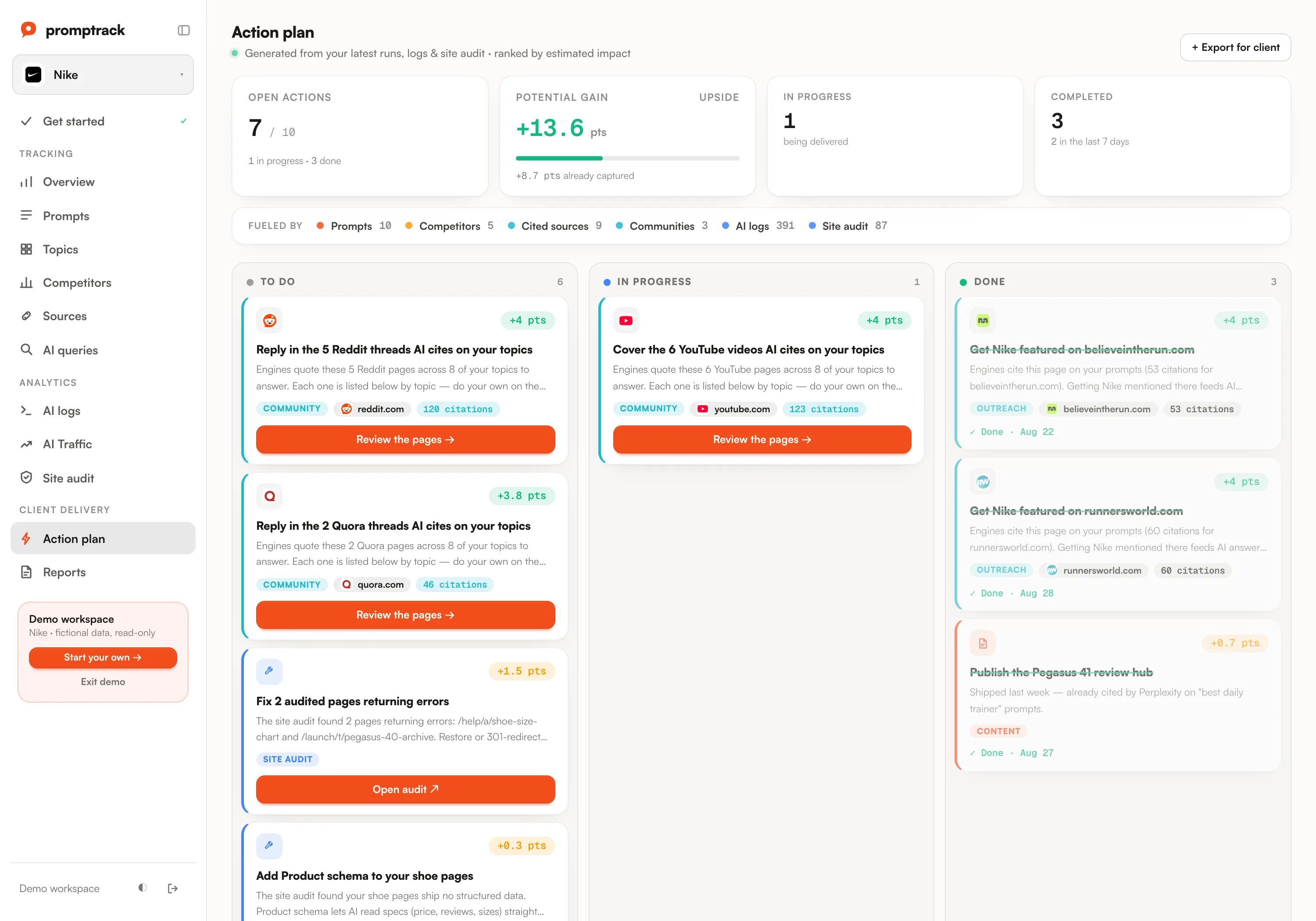Click the promptrack logo icon
1316x921 pixels.
pos(28,30)
